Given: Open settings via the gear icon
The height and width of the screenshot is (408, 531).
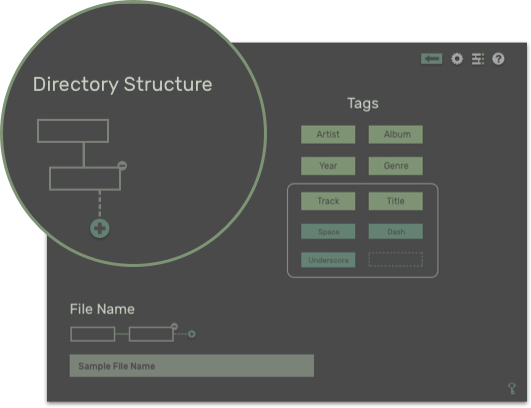Looking at the screenshot, I should [x=457, y=59].
